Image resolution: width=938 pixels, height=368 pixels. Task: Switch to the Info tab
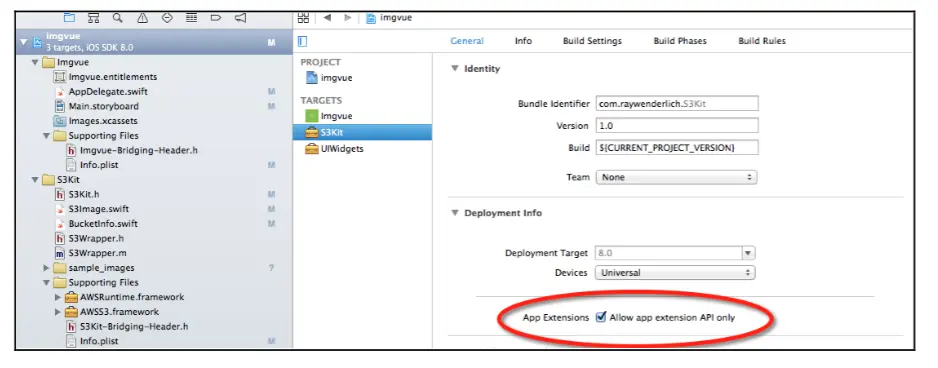523,41
